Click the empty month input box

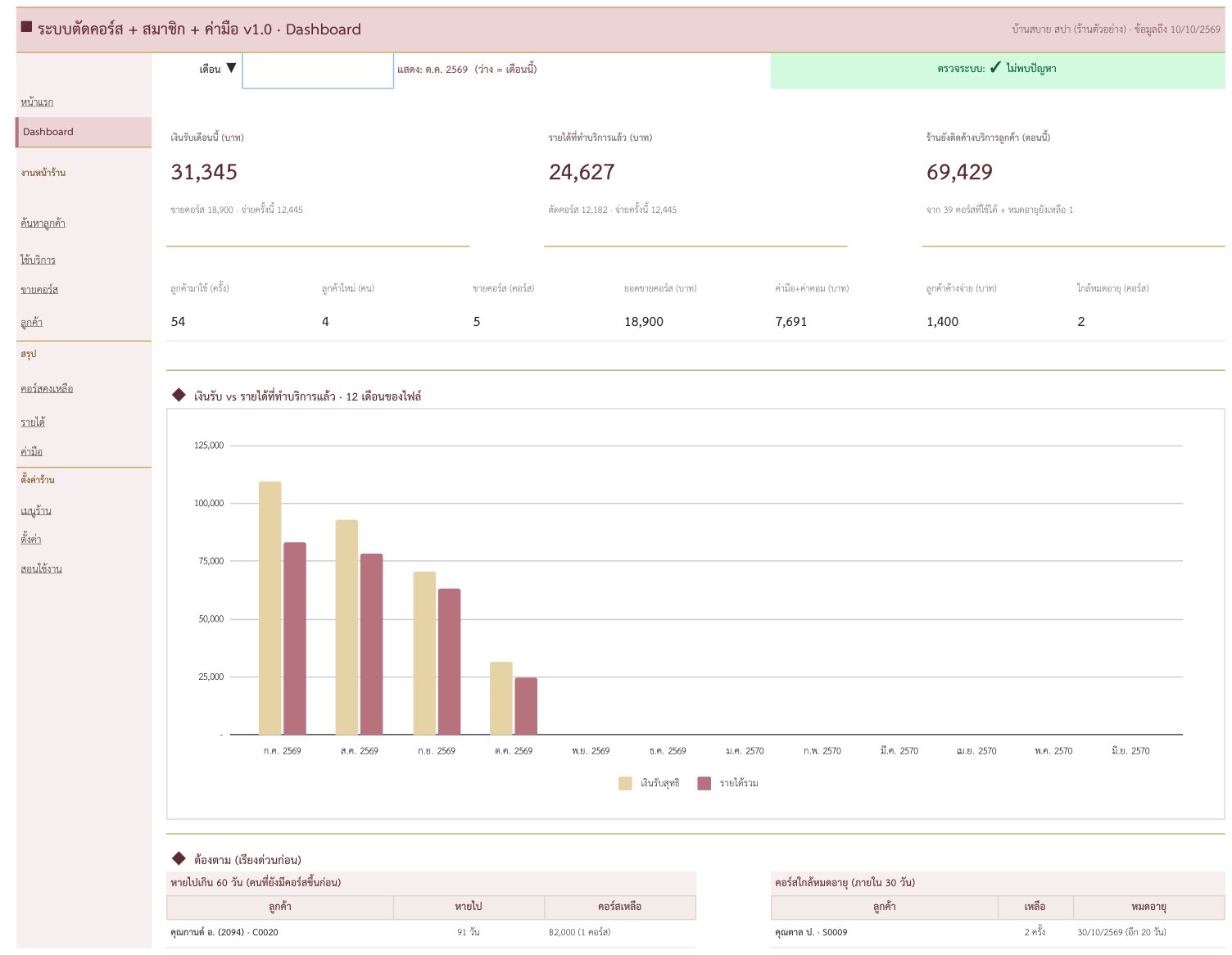(x=318, y=70)
